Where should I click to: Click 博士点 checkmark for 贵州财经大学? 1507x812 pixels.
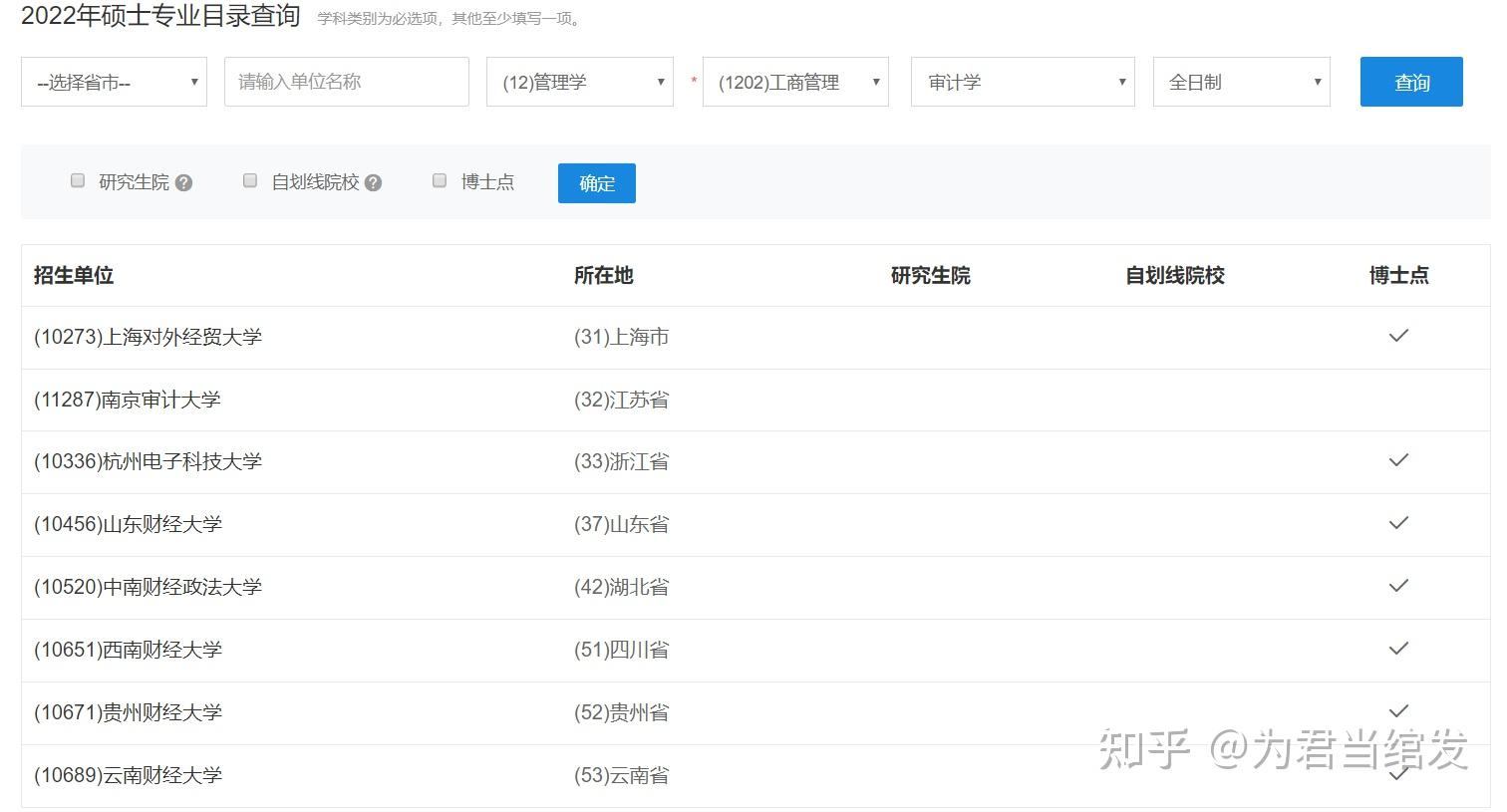tap(1398, 711)
